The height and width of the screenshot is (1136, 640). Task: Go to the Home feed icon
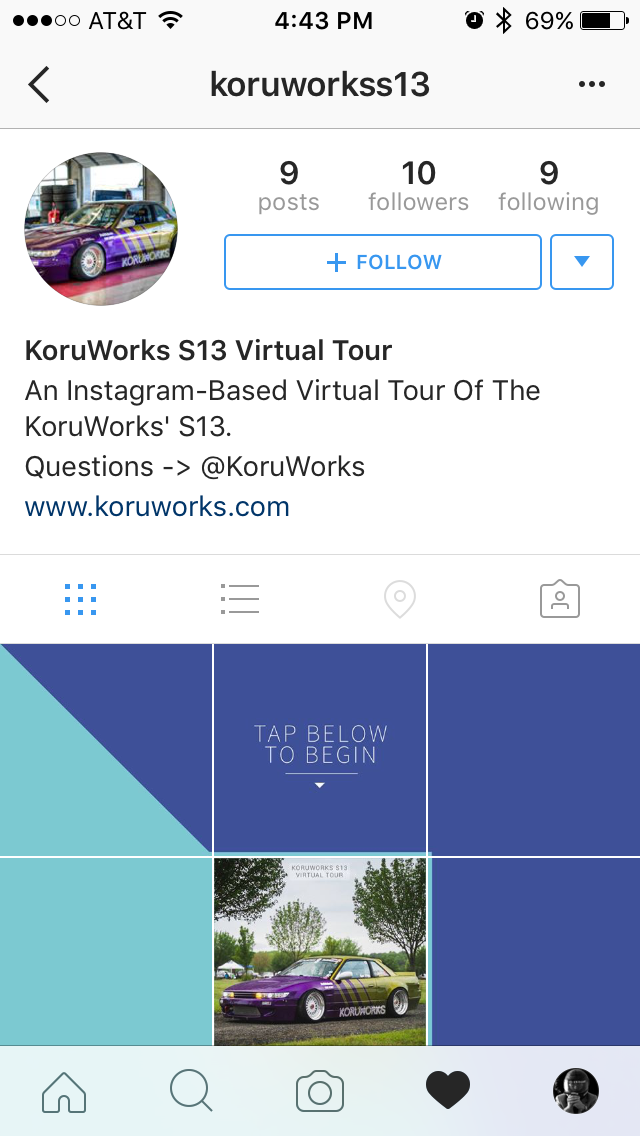[64, 1091]
